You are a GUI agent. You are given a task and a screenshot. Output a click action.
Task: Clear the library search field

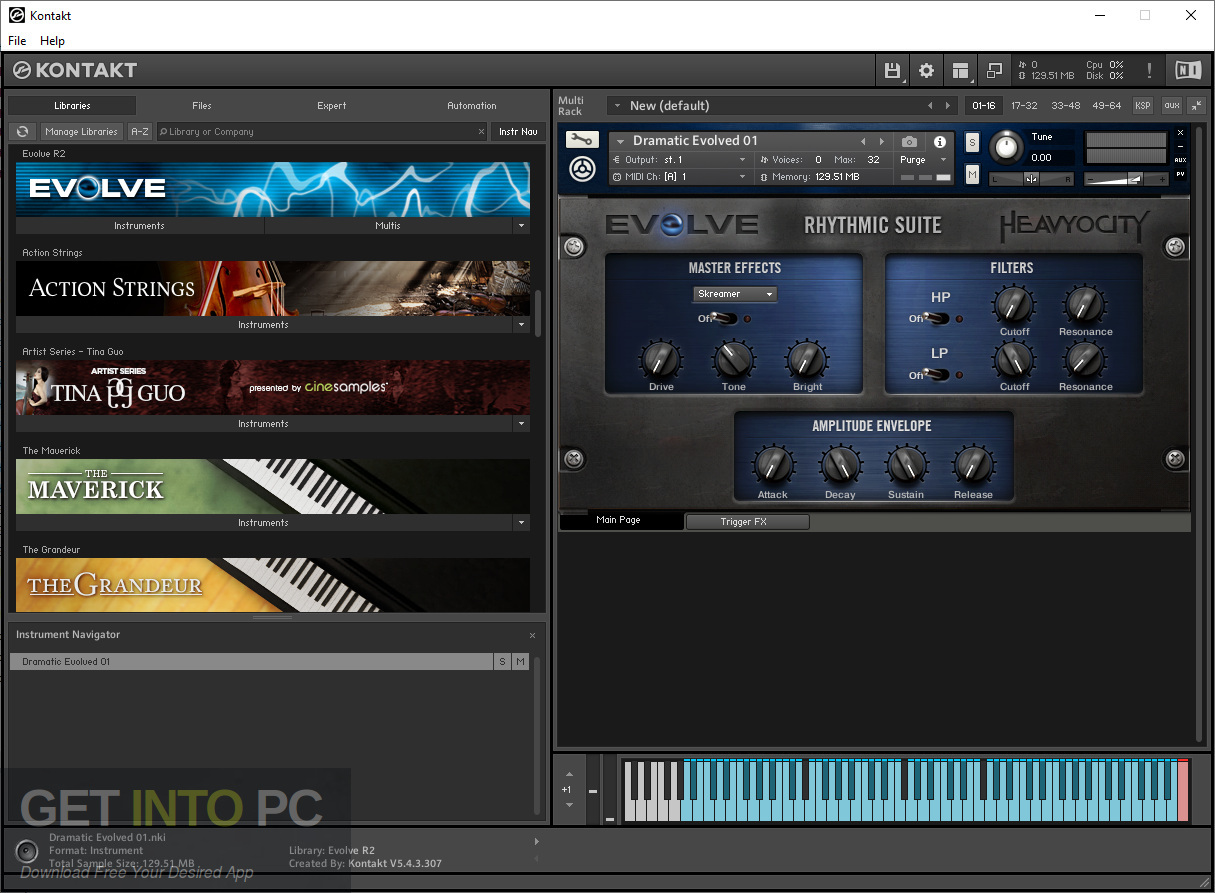coord(481,132)
